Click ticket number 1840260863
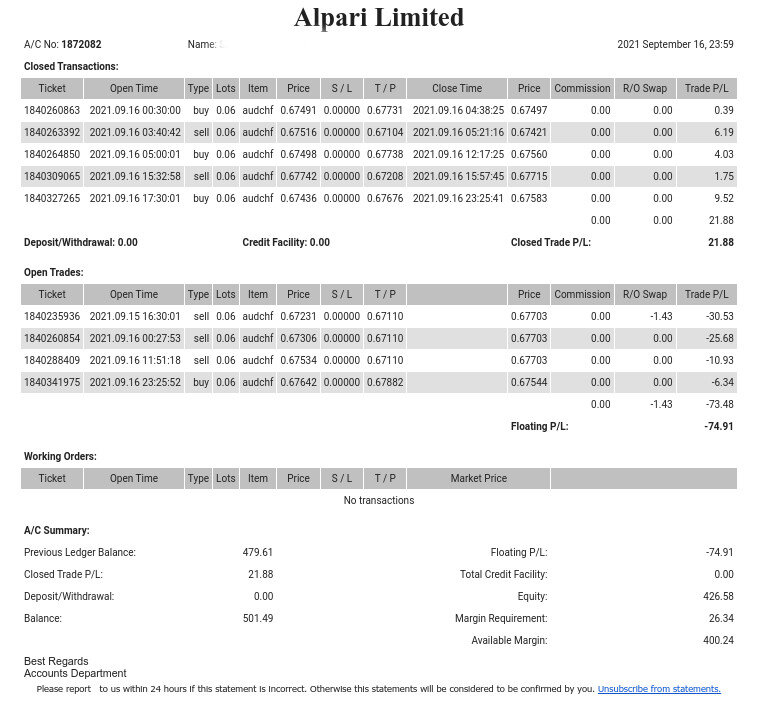The width and height of the screenshot is (775, 719). [52, 110]
